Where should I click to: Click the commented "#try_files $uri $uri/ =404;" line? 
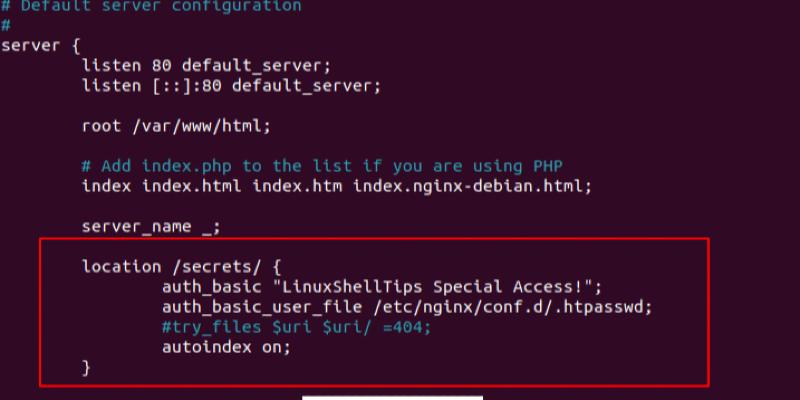(301, 327)
